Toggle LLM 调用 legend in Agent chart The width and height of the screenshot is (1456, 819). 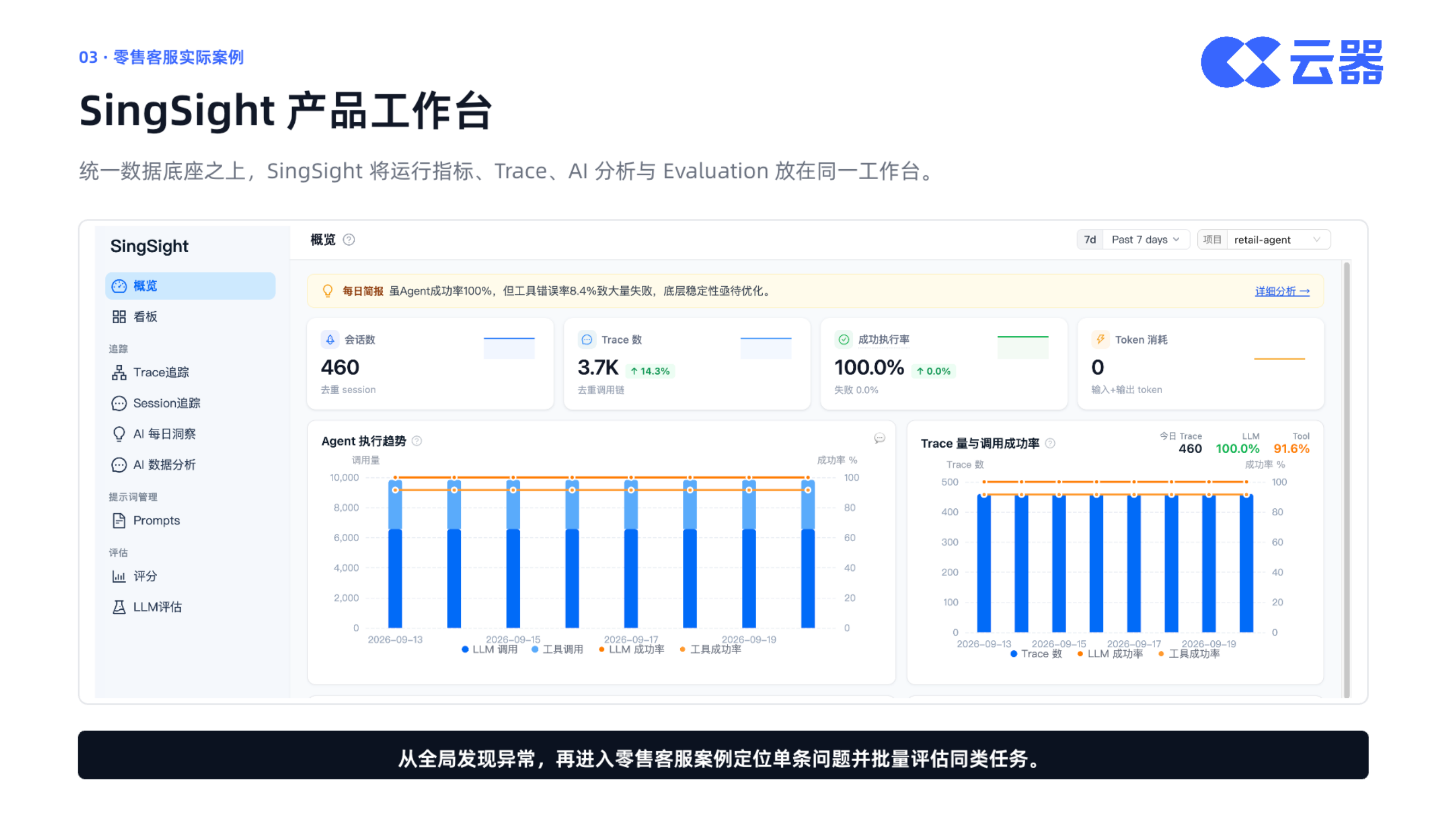click(490, 649)
